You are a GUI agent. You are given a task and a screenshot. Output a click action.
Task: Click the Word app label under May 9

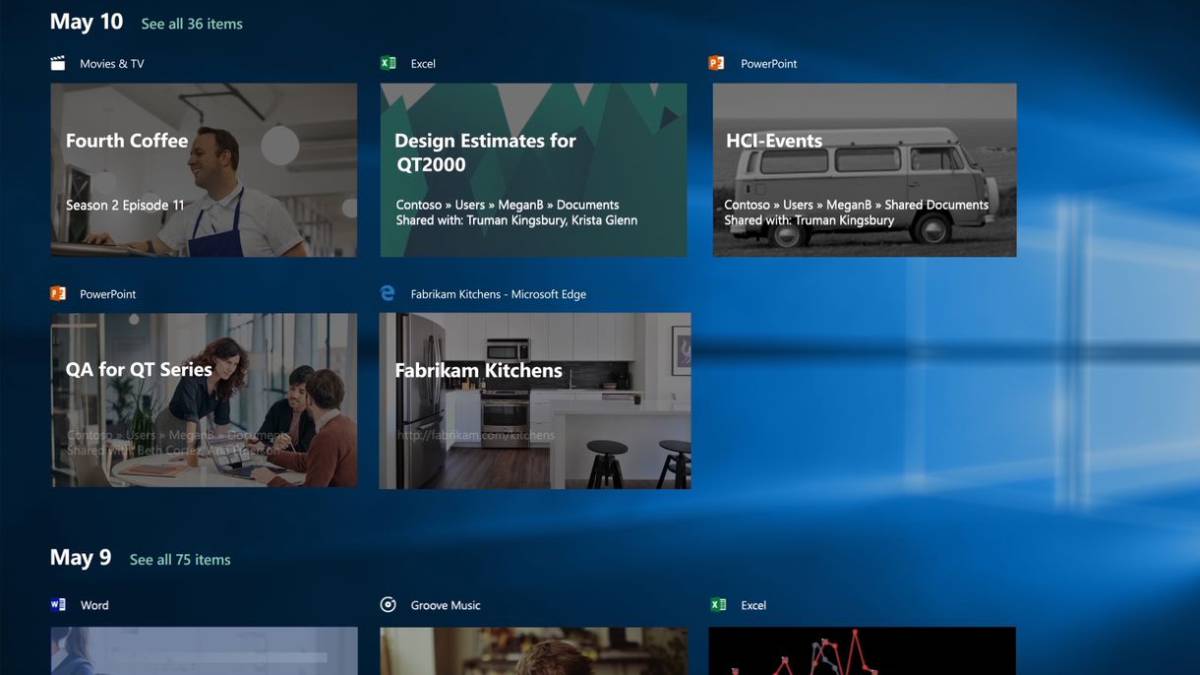coord(95,605)
